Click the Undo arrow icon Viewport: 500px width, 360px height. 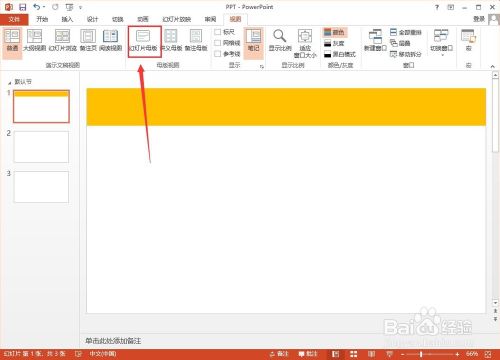coord(37,7)
